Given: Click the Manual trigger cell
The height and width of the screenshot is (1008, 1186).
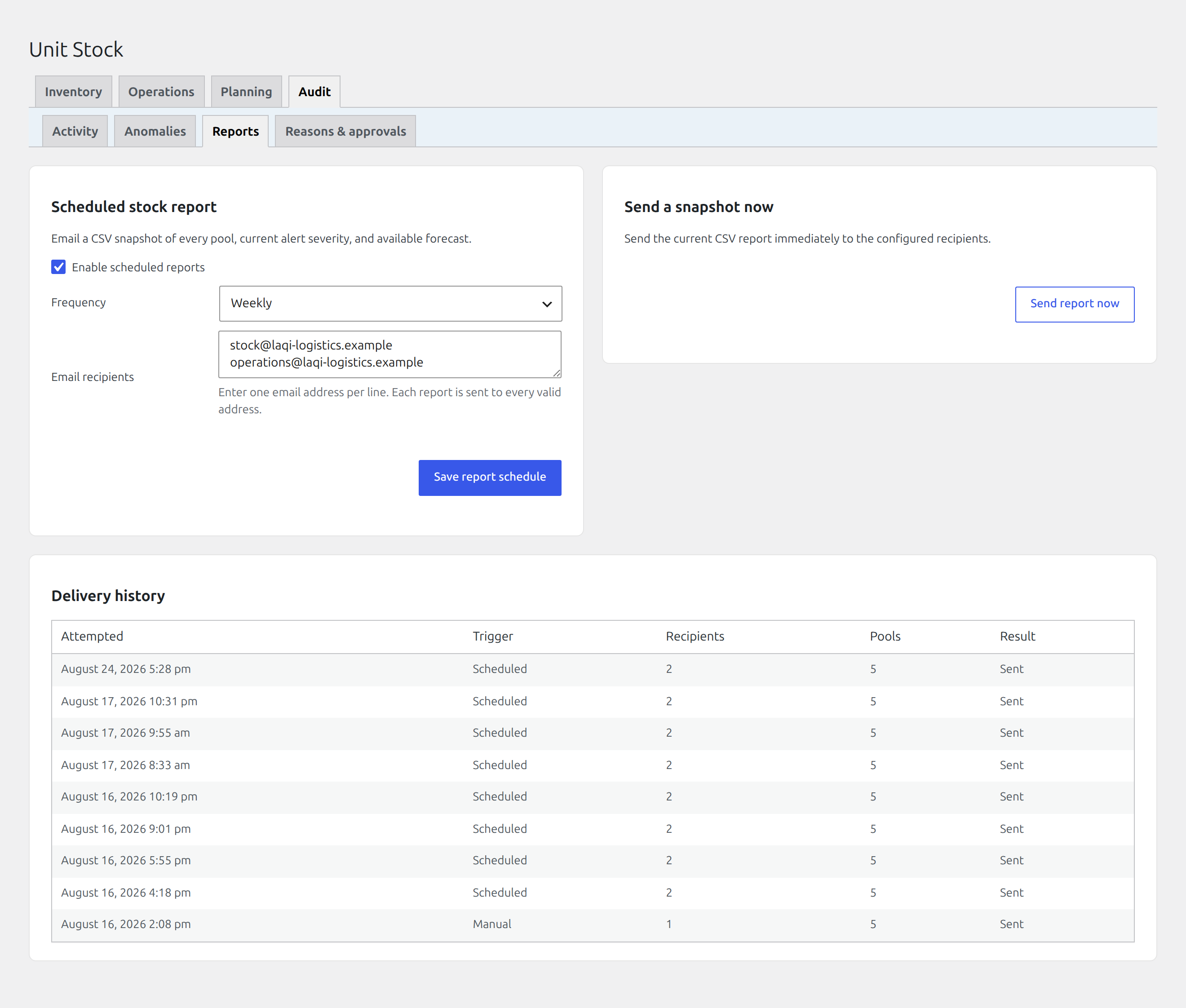Looking at the screenshot, I should 491,924.
